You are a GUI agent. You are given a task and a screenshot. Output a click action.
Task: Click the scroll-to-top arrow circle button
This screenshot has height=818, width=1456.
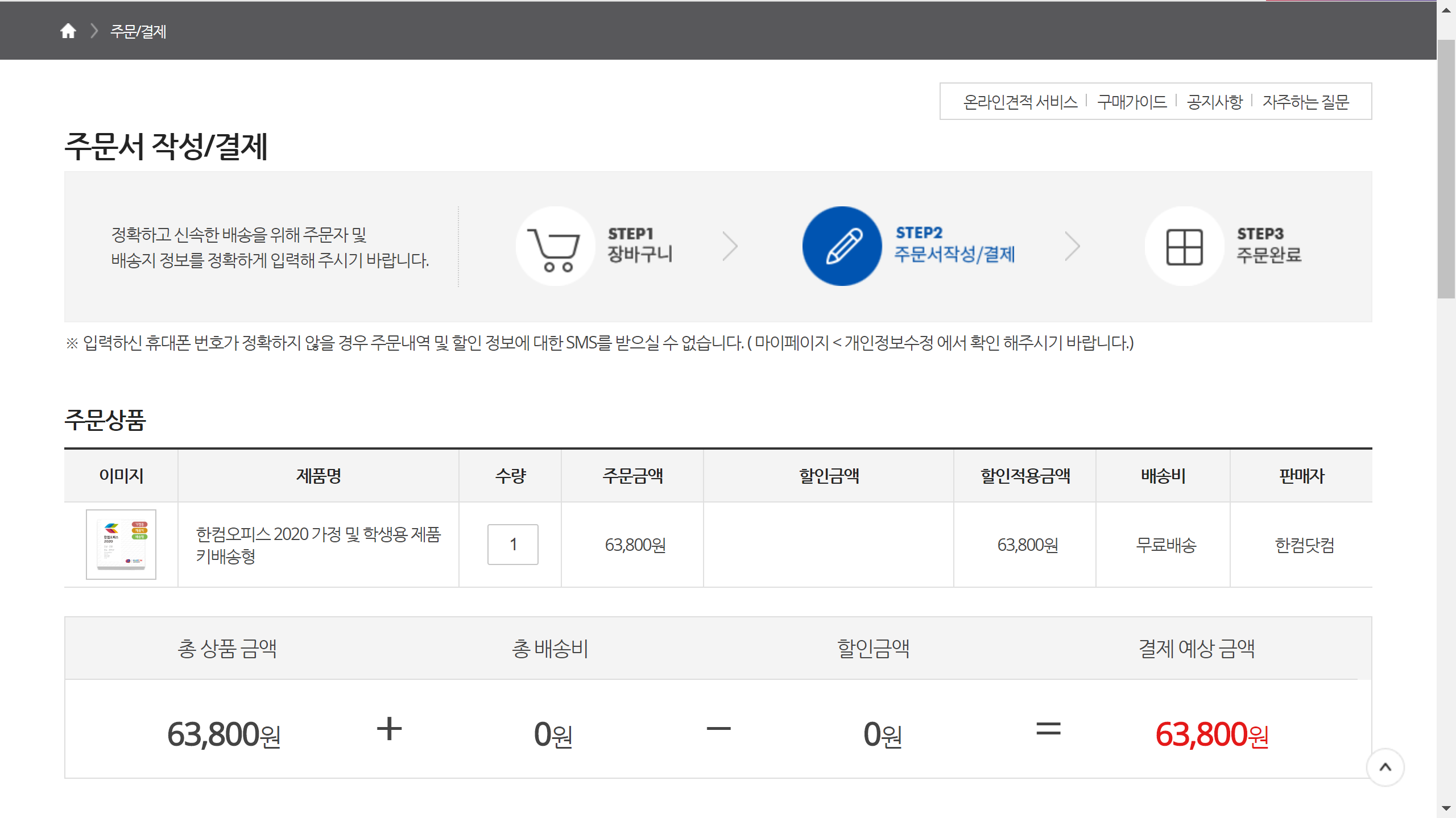pos(1385,767)
